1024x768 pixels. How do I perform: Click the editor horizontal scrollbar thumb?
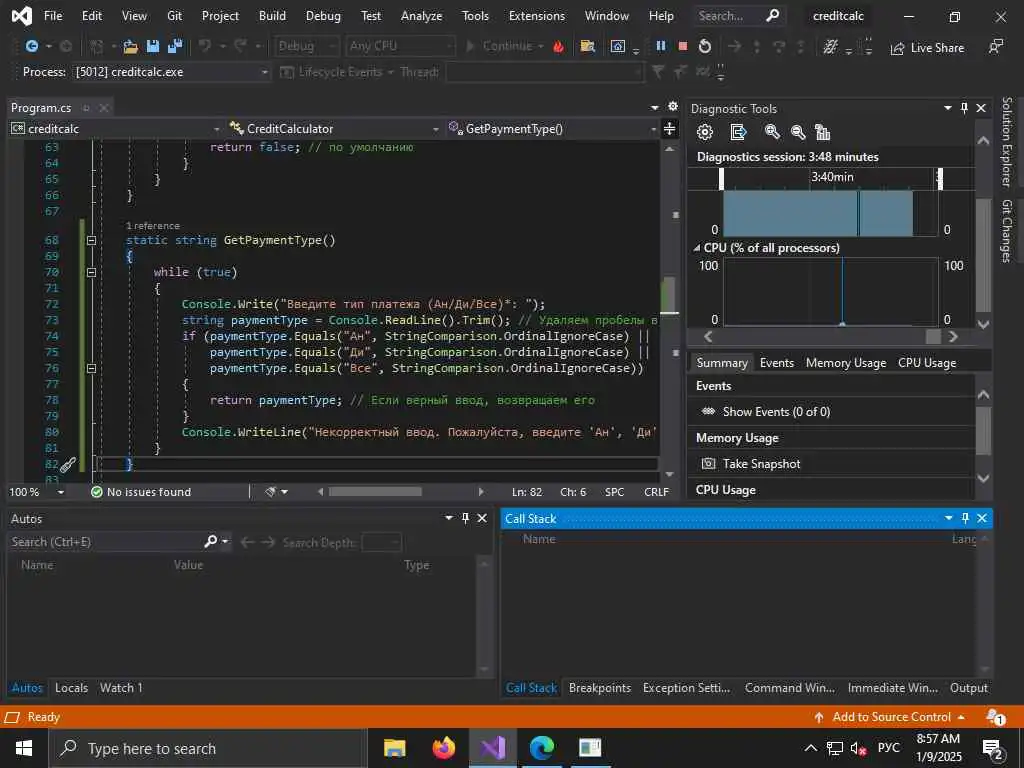[x=375, y=492]
